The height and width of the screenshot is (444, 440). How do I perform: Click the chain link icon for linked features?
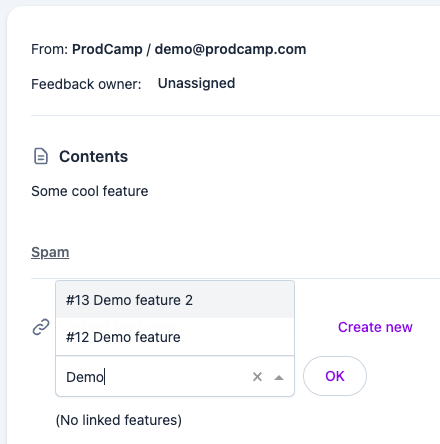pyautogui.click(x=41, y=327)
